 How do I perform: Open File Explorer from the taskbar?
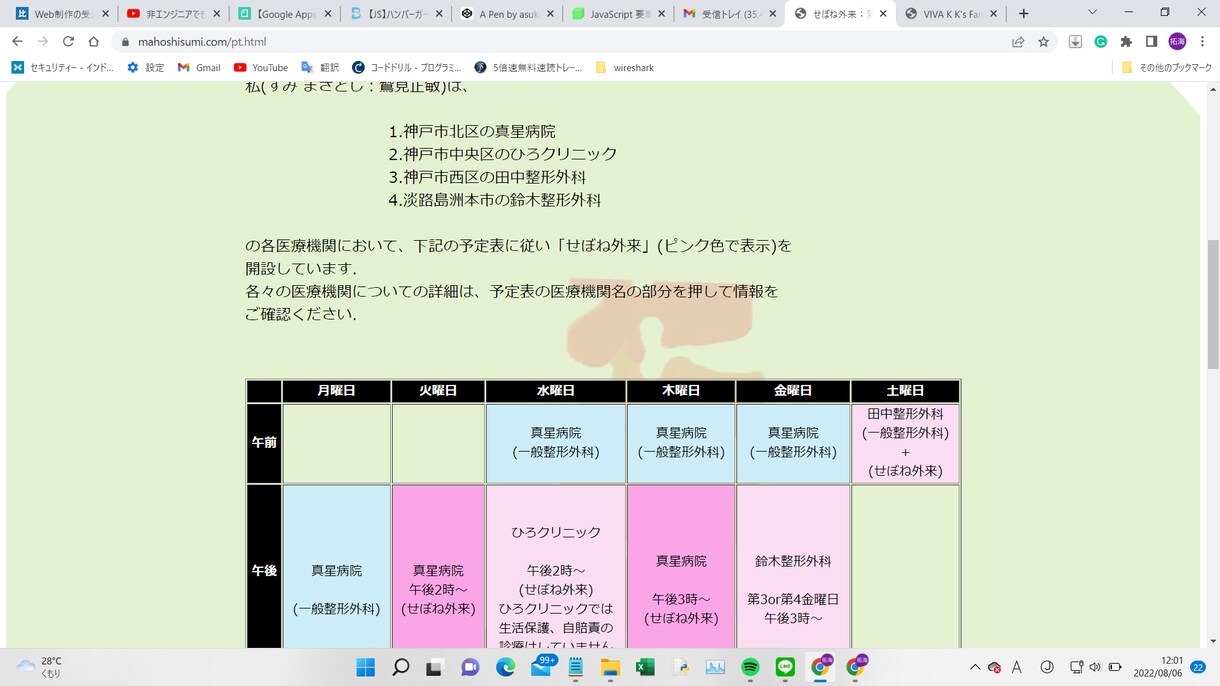point(610,667)
